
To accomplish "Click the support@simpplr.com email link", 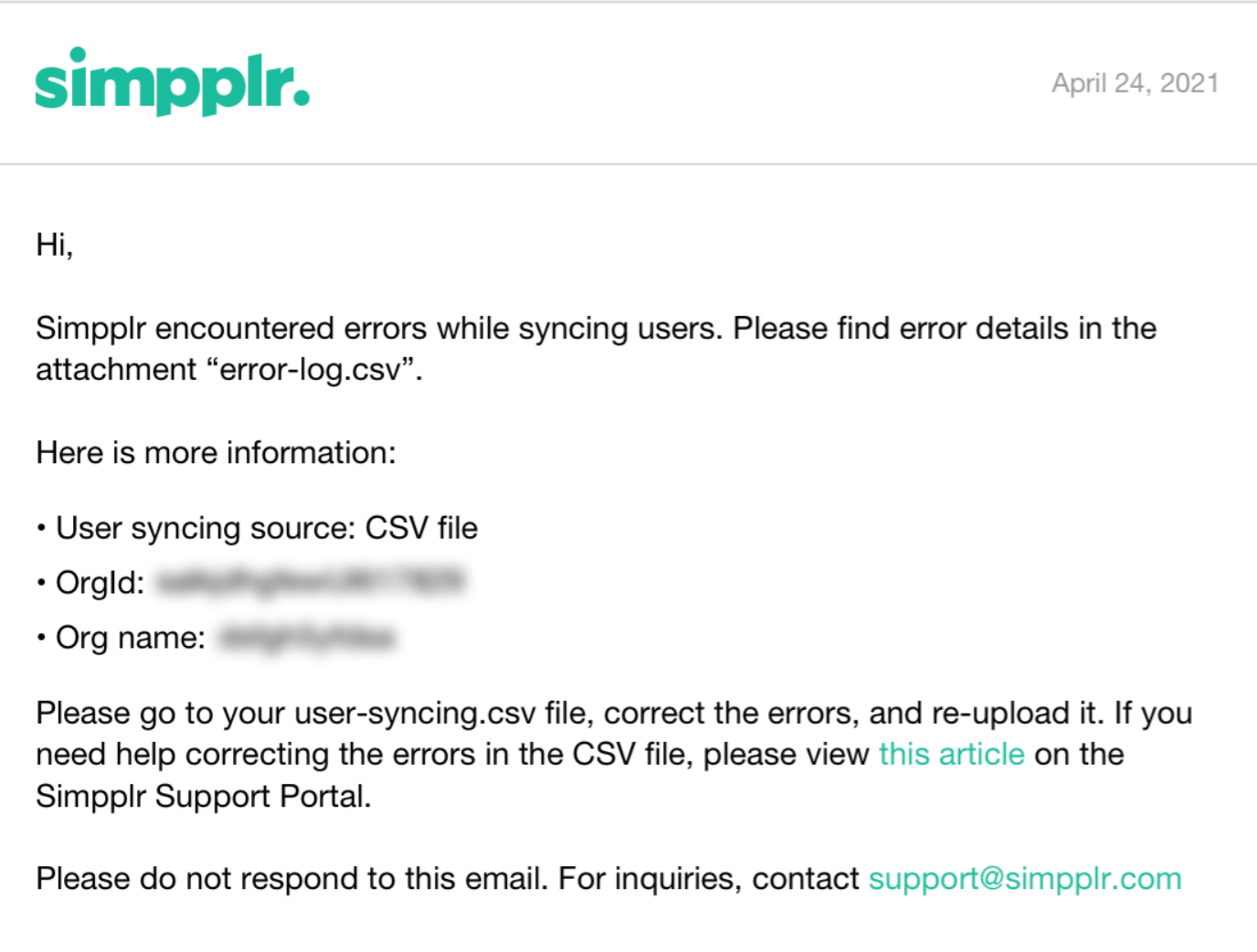I will click(1025, 879).
